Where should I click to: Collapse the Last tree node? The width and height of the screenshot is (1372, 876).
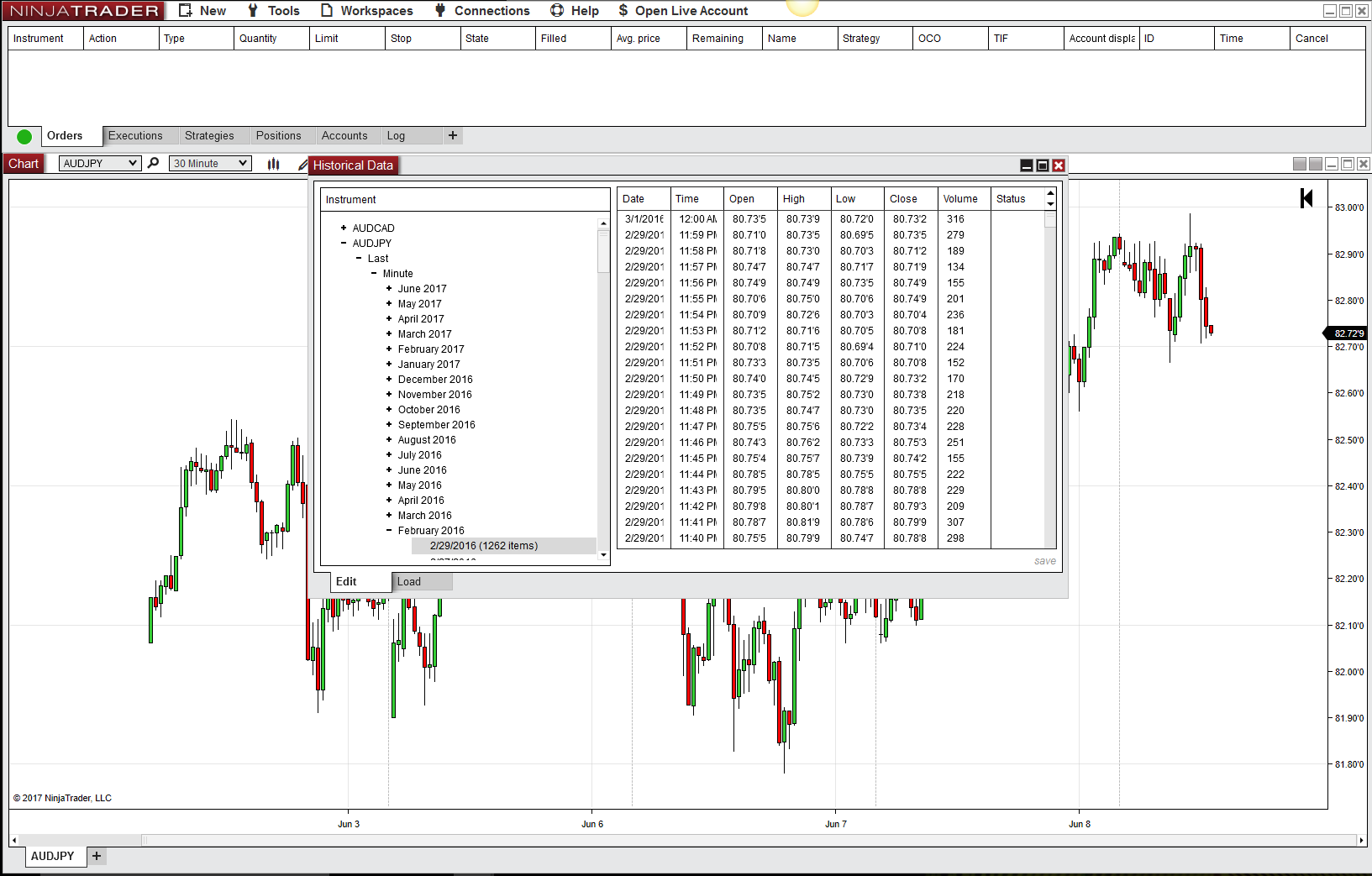(359, 259)
